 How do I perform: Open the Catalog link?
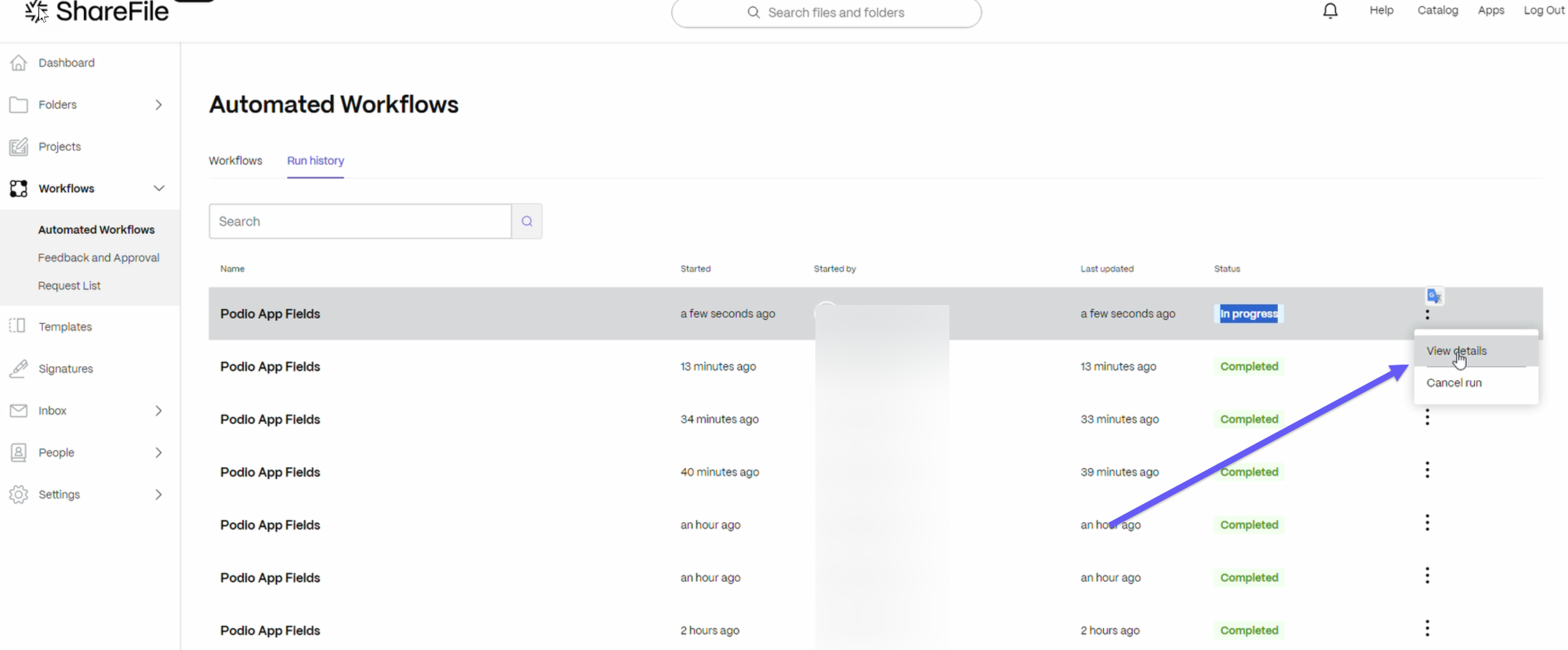click(1438, 10)
